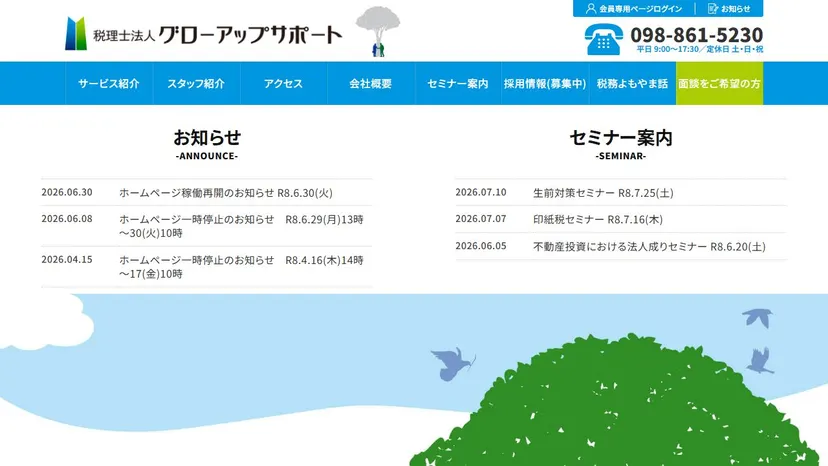Click phone number 098-861-5230

click(x=697, y=35)
